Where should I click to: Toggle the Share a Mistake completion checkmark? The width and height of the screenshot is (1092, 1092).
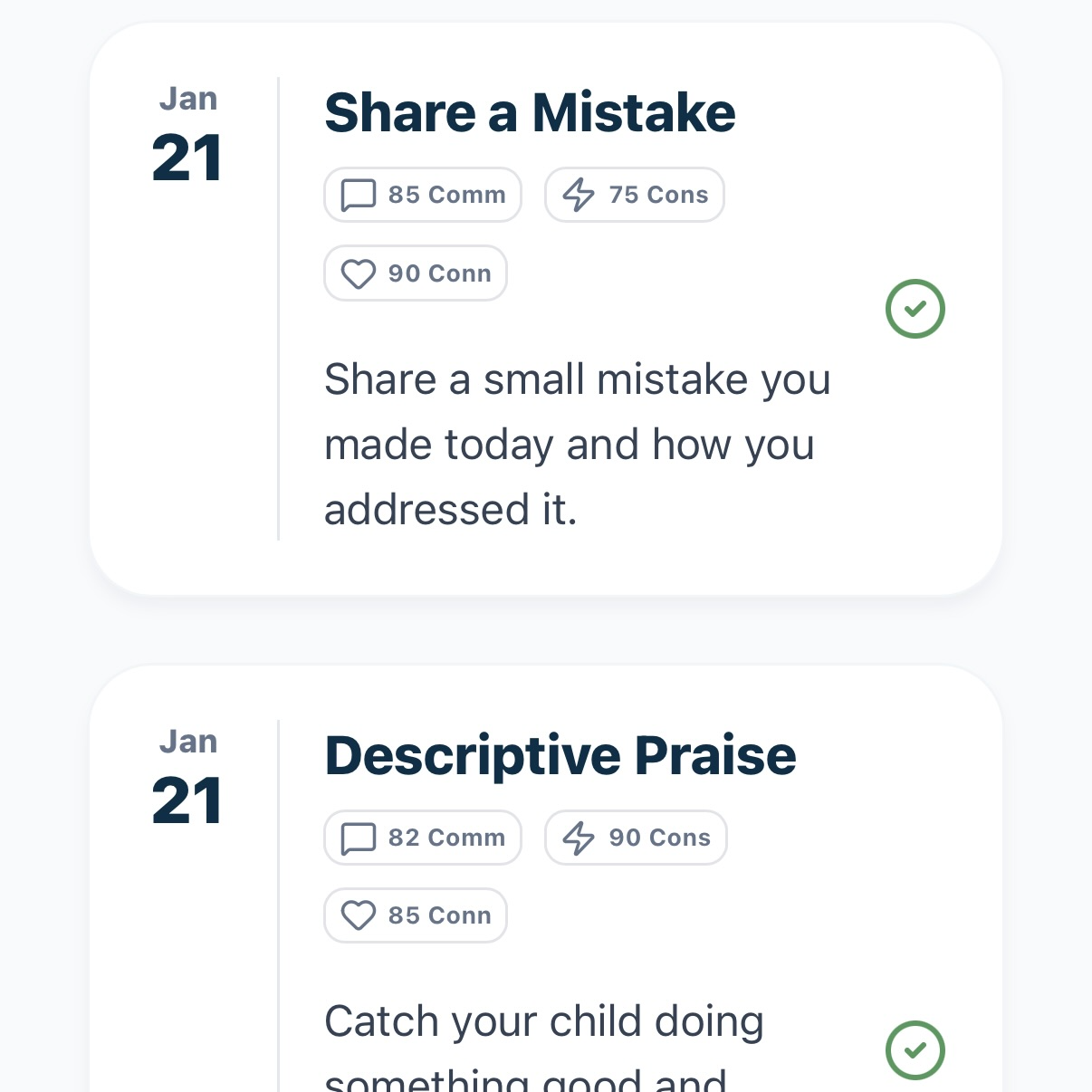(915, 309)
